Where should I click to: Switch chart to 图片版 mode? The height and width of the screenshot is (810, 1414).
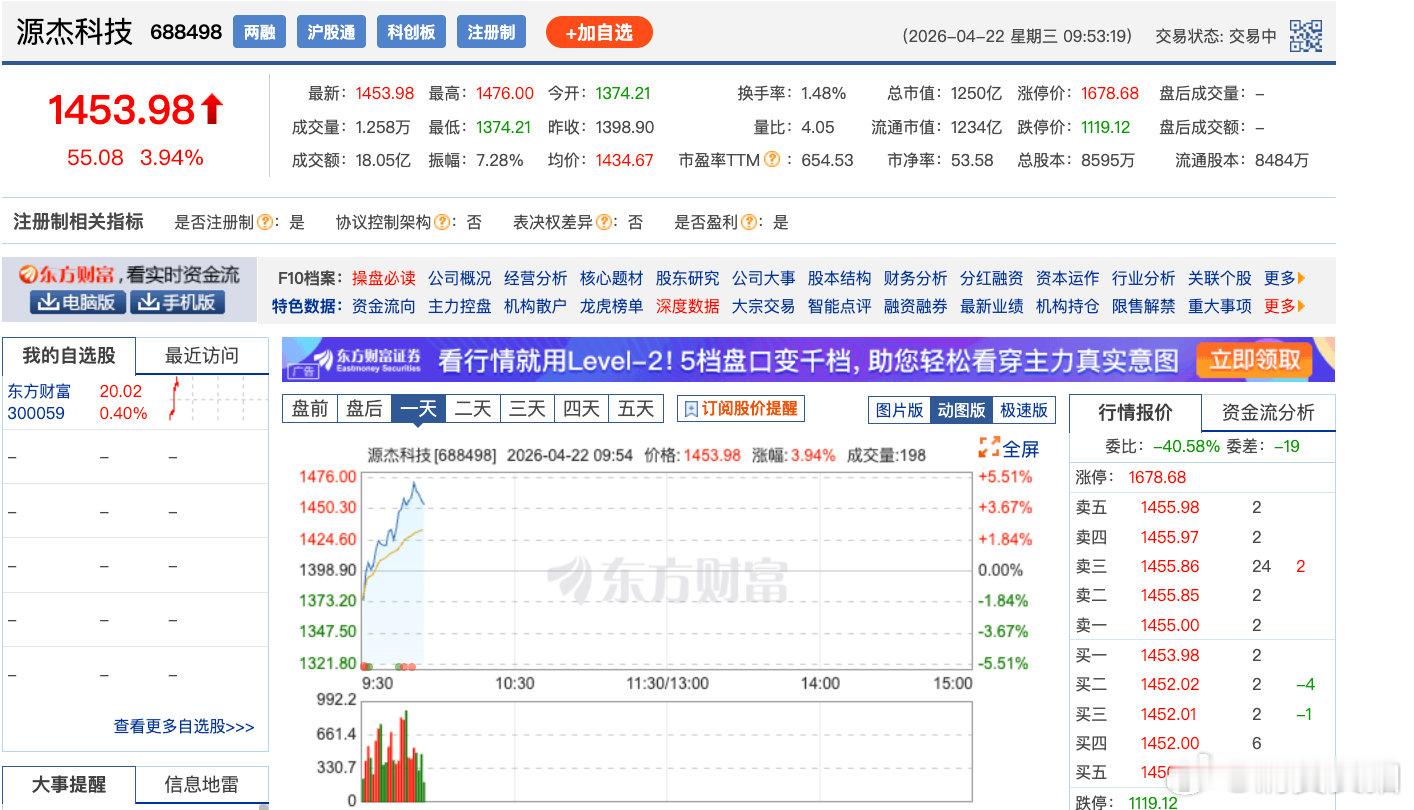click(899, 409)
